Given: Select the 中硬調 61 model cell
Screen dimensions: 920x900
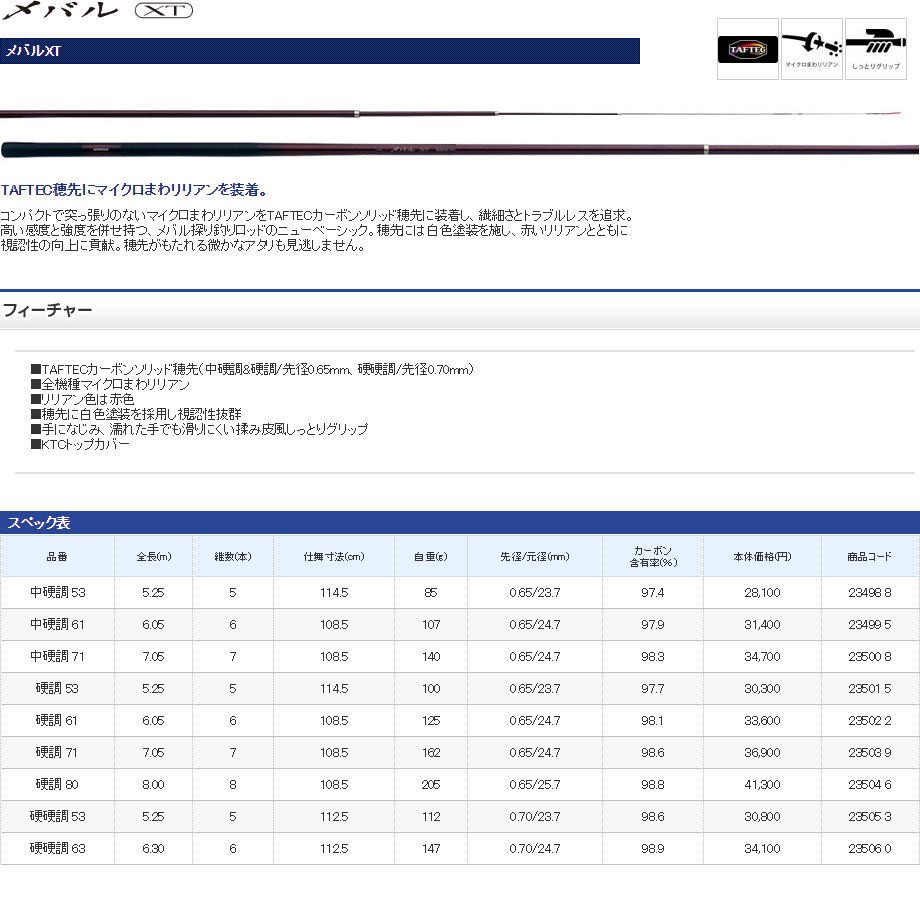Looking at the screenshot, I should point(58,624).
